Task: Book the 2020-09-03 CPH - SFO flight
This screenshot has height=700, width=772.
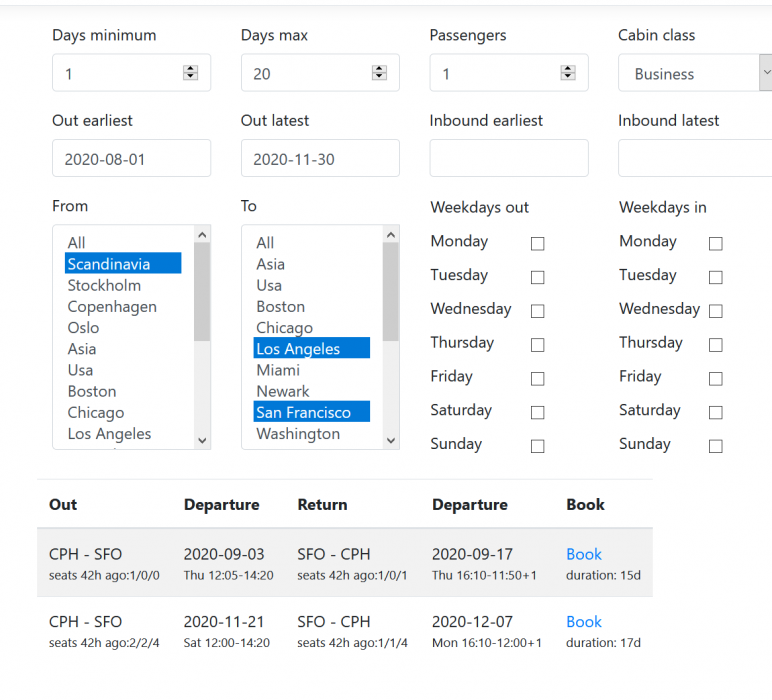Action: click(584, 554)
